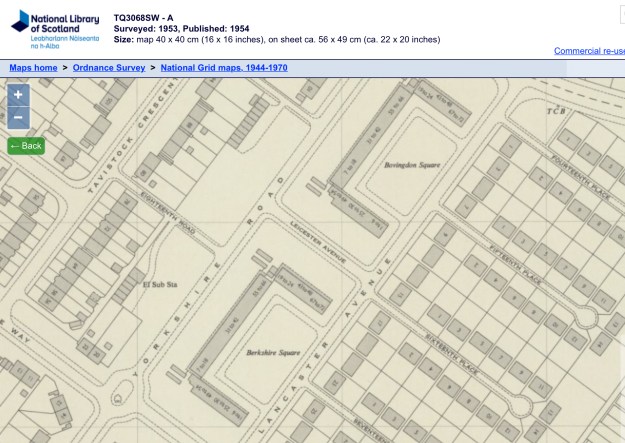Click Berkshire Square label on the map
625x443 pixels.
point(273,353)
